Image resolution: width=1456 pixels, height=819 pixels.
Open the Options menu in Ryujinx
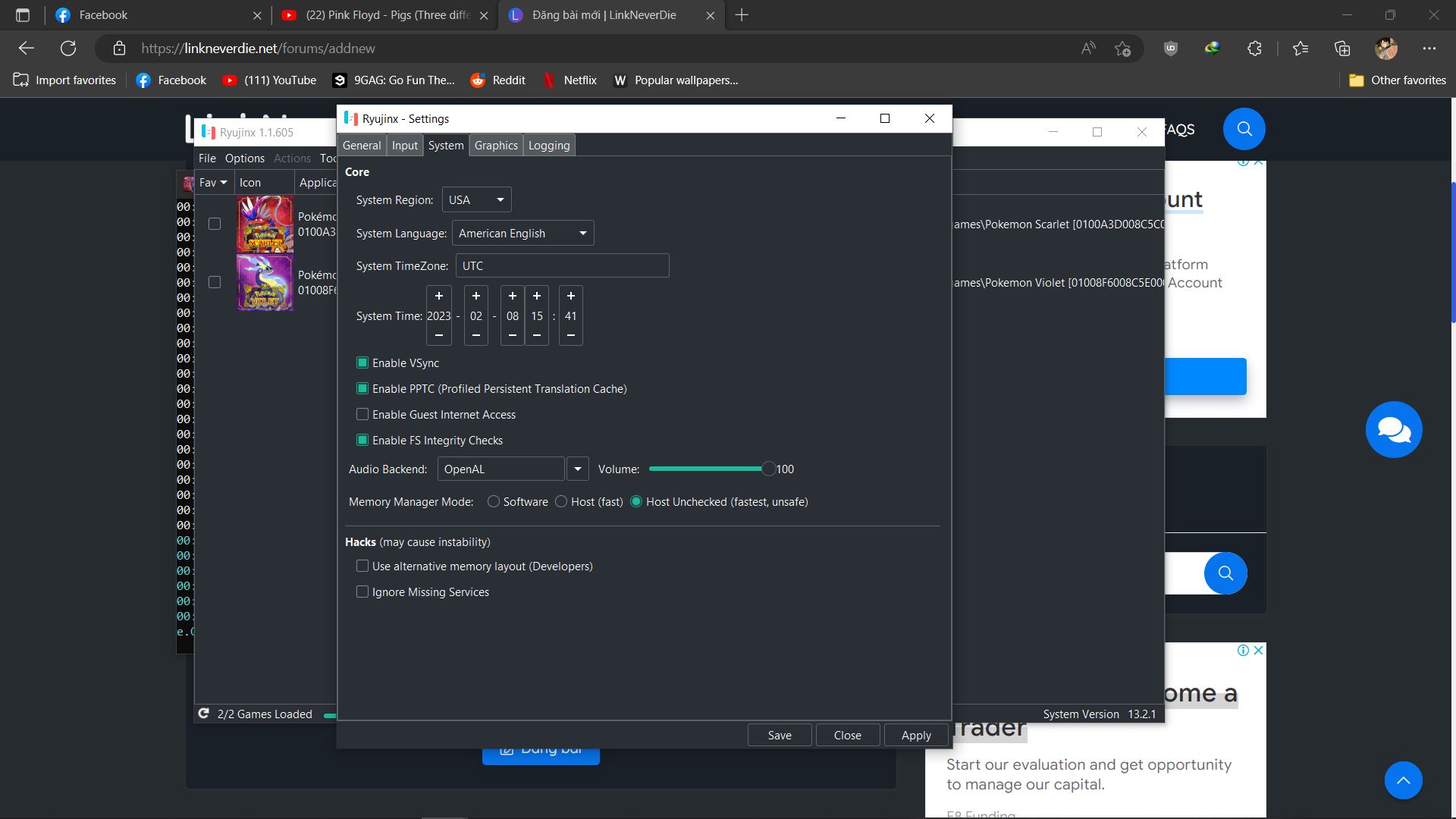[244, 158]
